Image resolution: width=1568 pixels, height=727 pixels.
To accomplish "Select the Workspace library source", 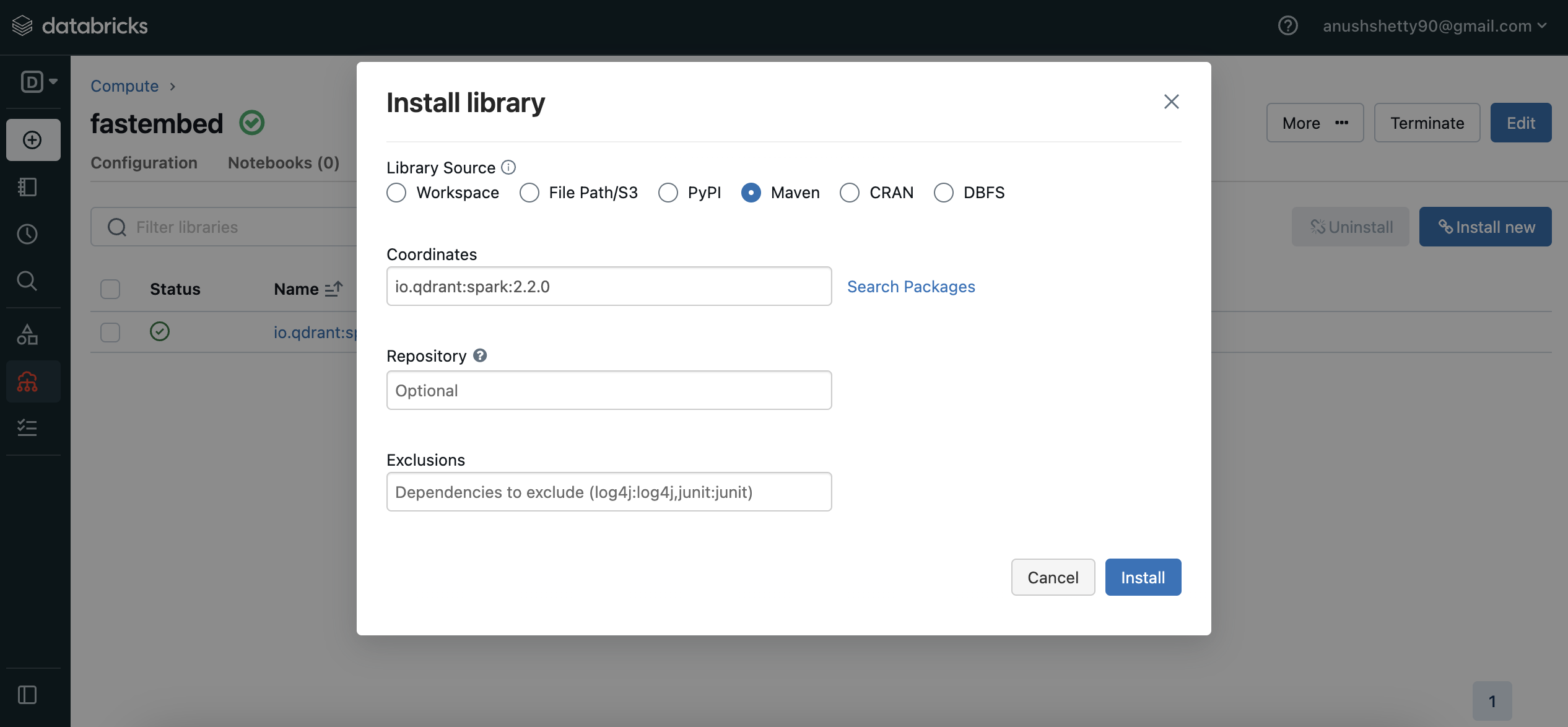I will point(396,193).
